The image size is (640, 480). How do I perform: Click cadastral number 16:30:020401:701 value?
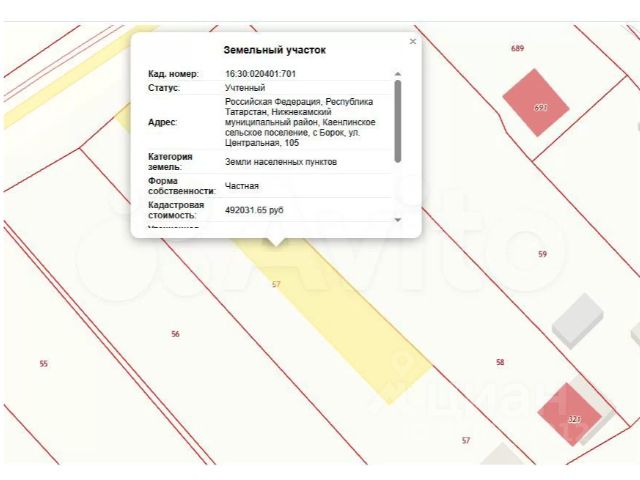[x=260, y=74]
